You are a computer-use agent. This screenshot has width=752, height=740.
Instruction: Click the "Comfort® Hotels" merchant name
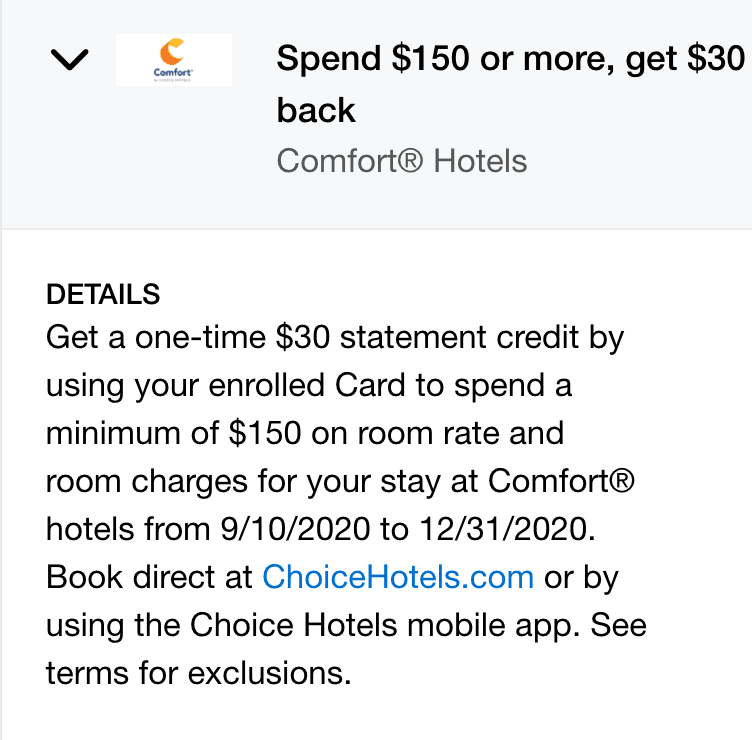401,161
